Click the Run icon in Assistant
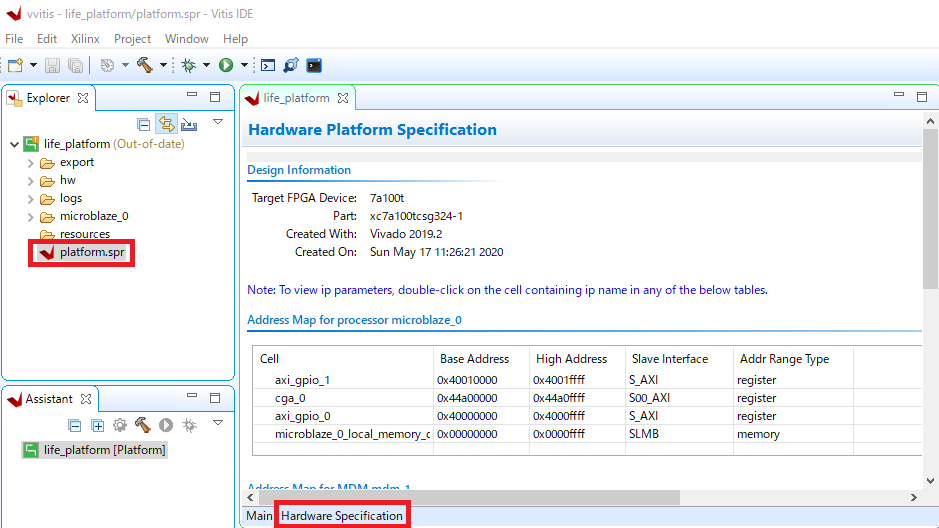The height and width of the screenshot is (528, 939). pos(166,425)
